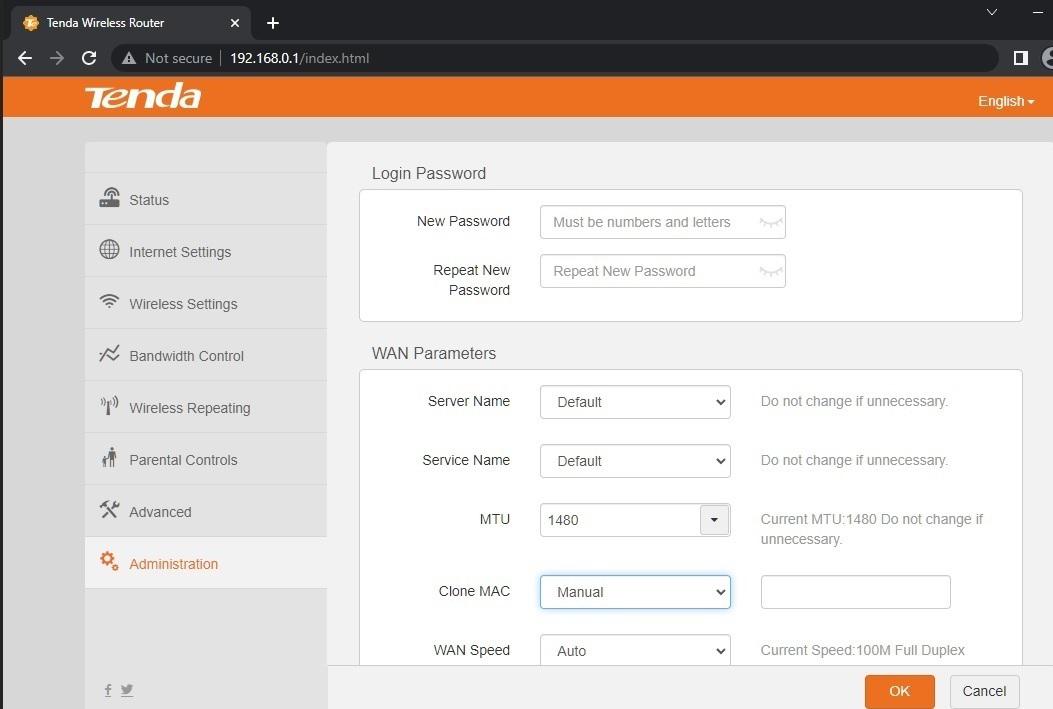Open the Clone MAC Manual dropdown
The width and height of the screenshot is (1053, 709).
(635, 592)
